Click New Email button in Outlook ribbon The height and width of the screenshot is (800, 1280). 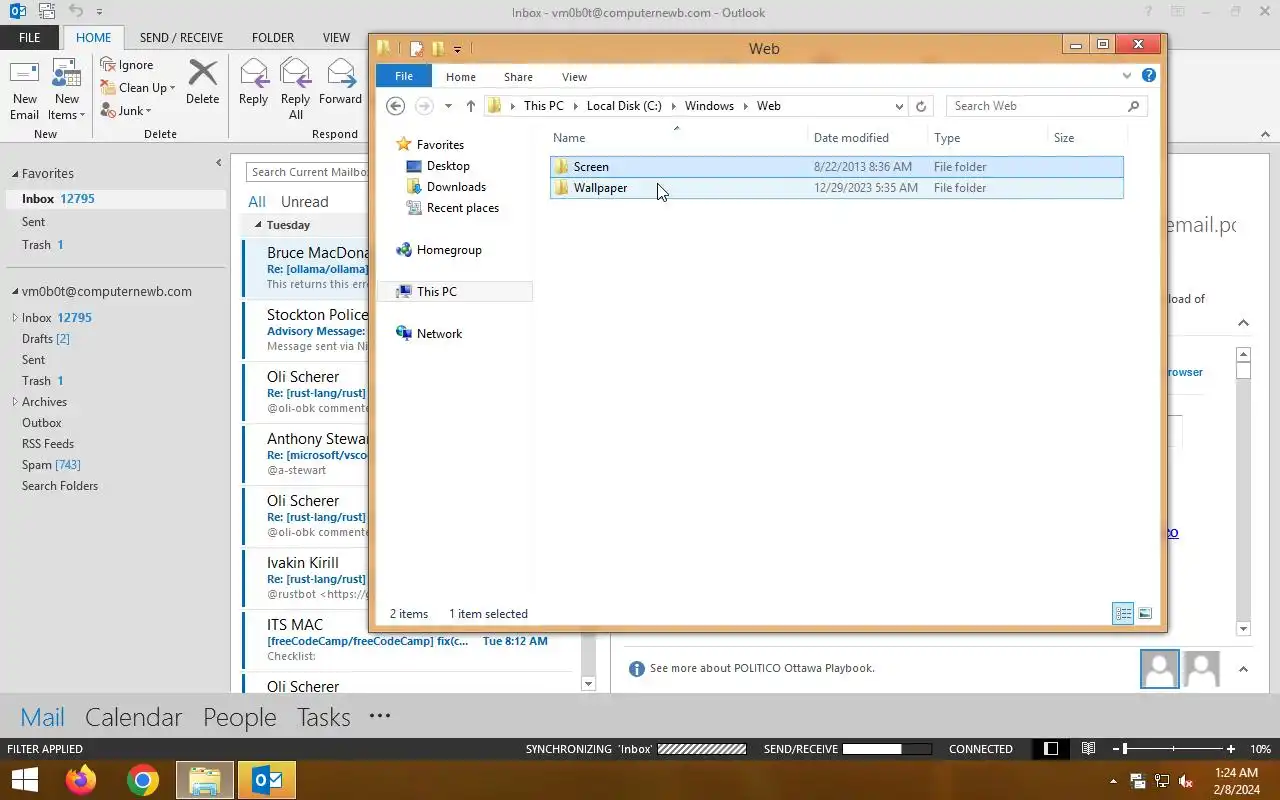coord(24,90)
